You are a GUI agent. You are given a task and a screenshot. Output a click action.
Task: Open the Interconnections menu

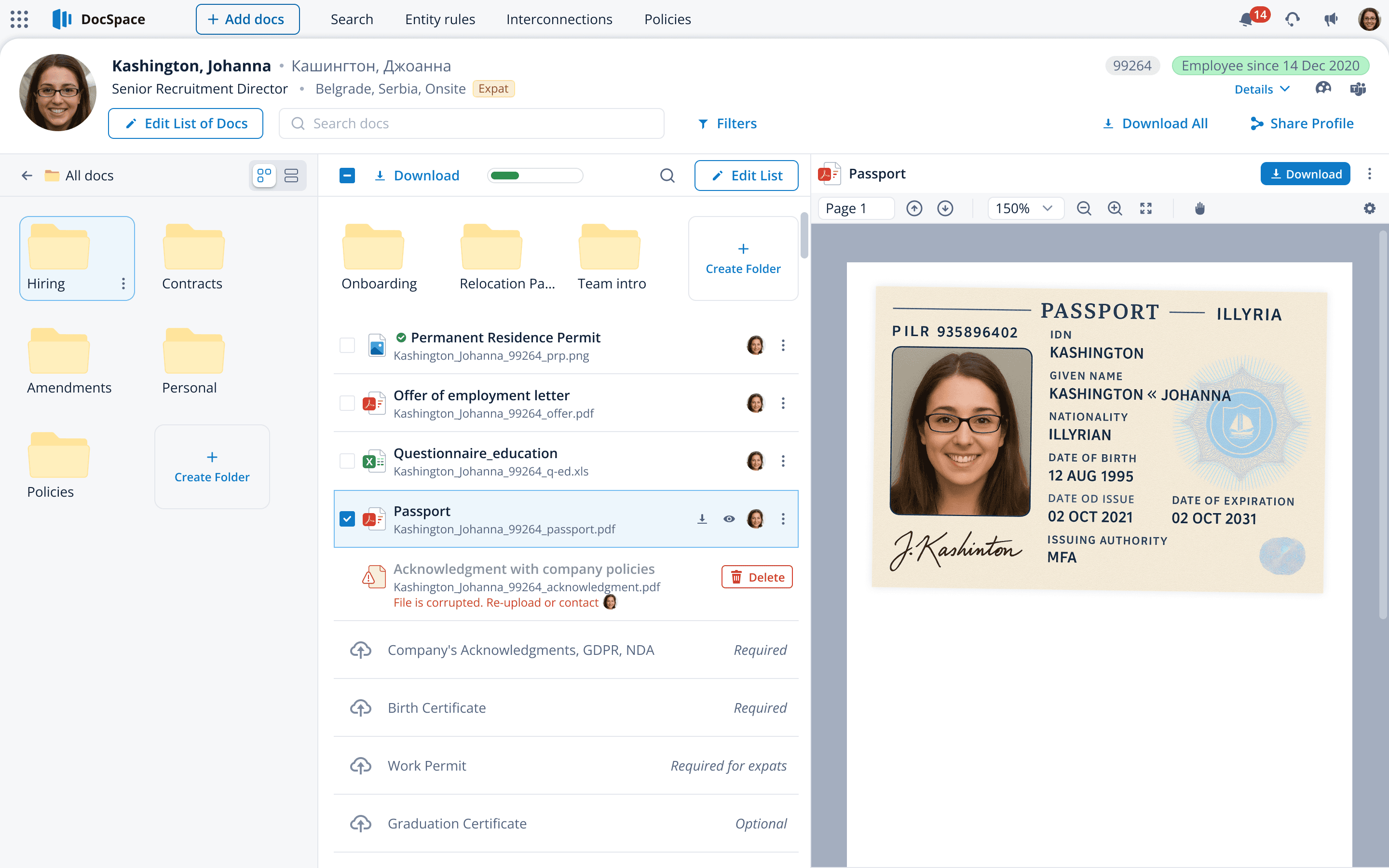[x=559, y=19]
